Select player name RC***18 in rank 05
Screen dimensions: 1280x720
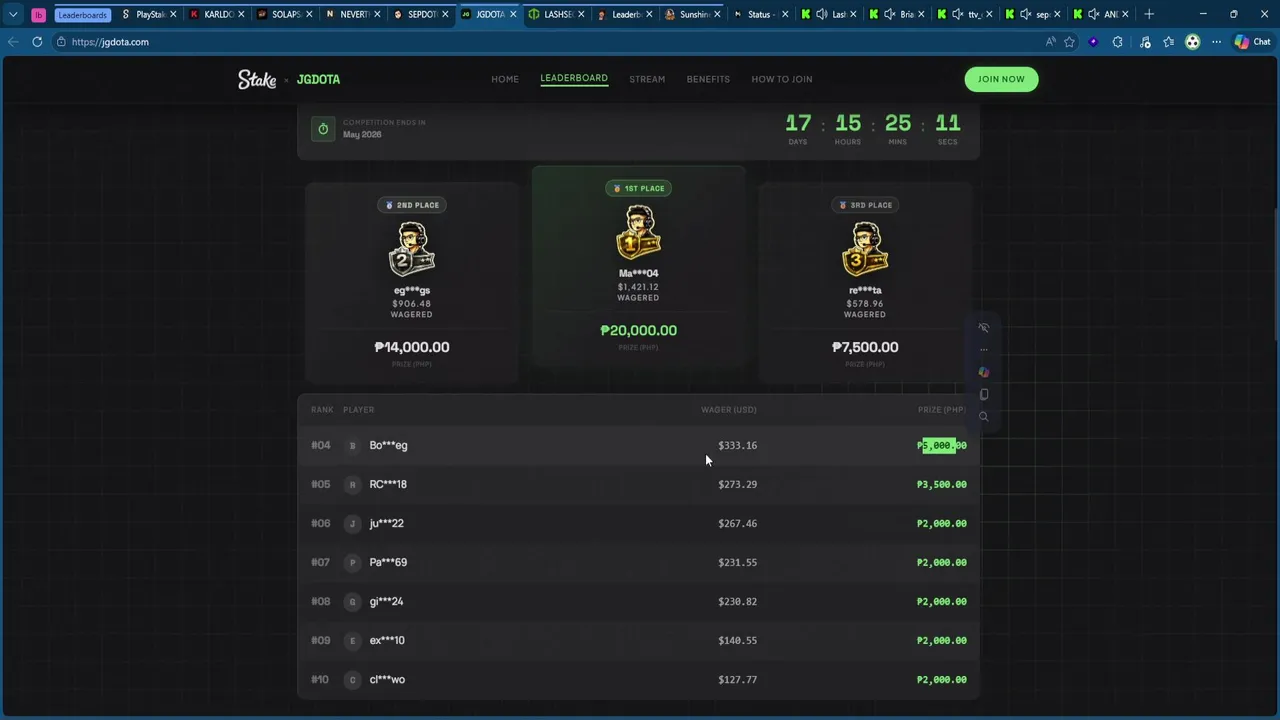tap(388, 484)
